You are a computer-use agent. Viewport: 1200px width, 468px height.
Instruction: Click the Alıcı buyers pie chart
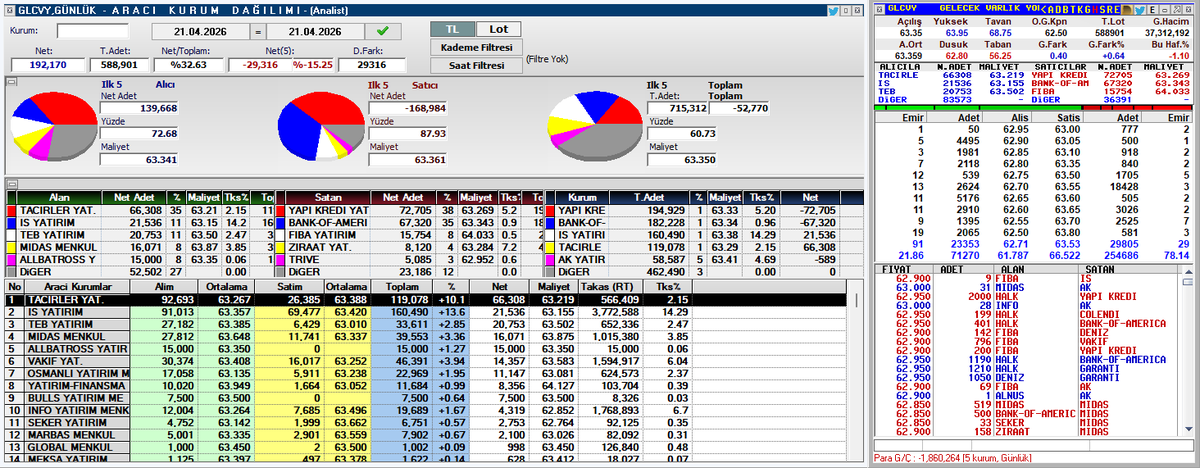52,127
